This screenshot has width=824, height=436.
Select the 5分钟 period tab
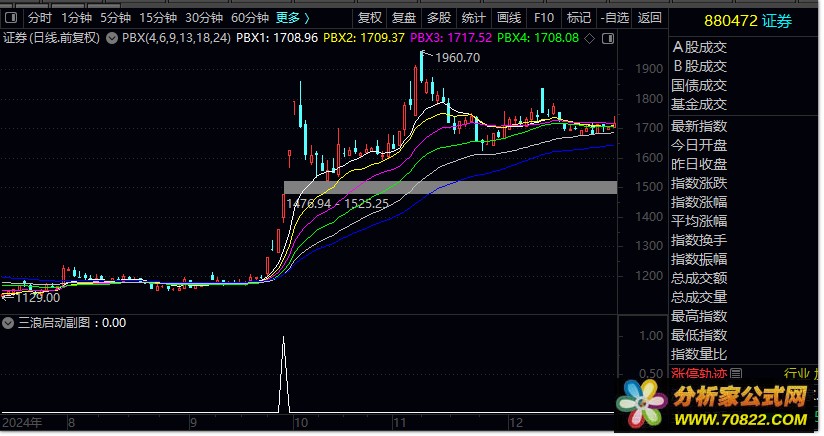pyautogui.click(x=116, y=18)
